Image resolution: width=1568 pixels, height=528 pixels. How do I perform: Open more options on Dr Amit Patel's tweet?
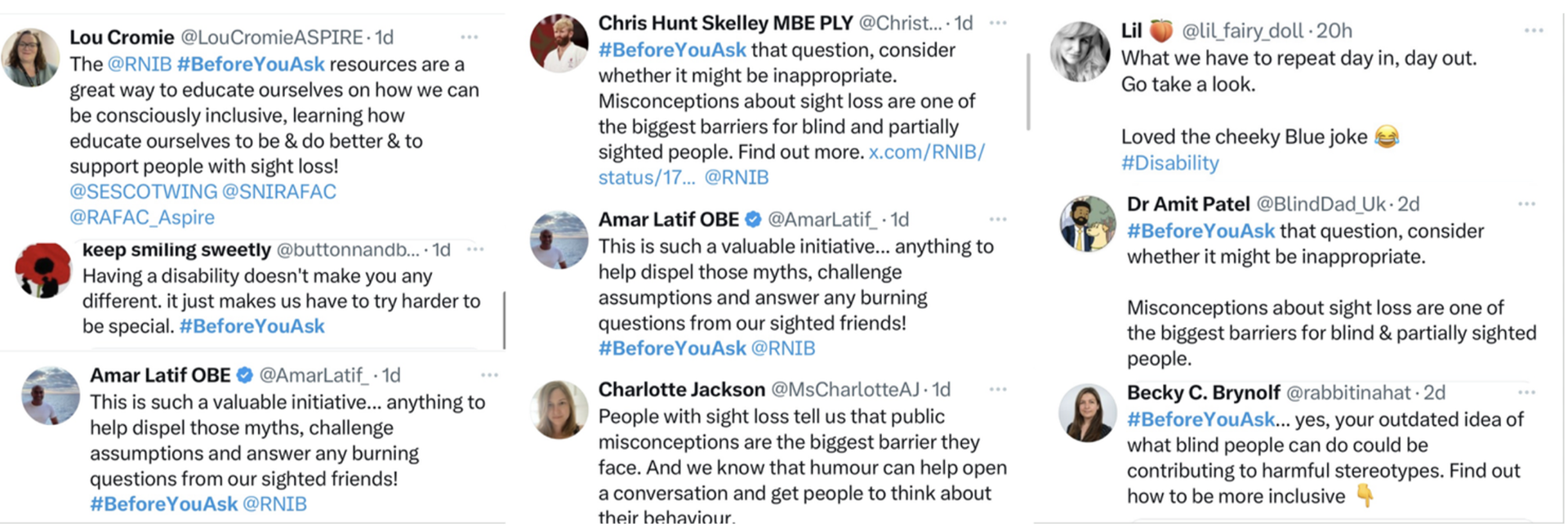[1527, 204]
